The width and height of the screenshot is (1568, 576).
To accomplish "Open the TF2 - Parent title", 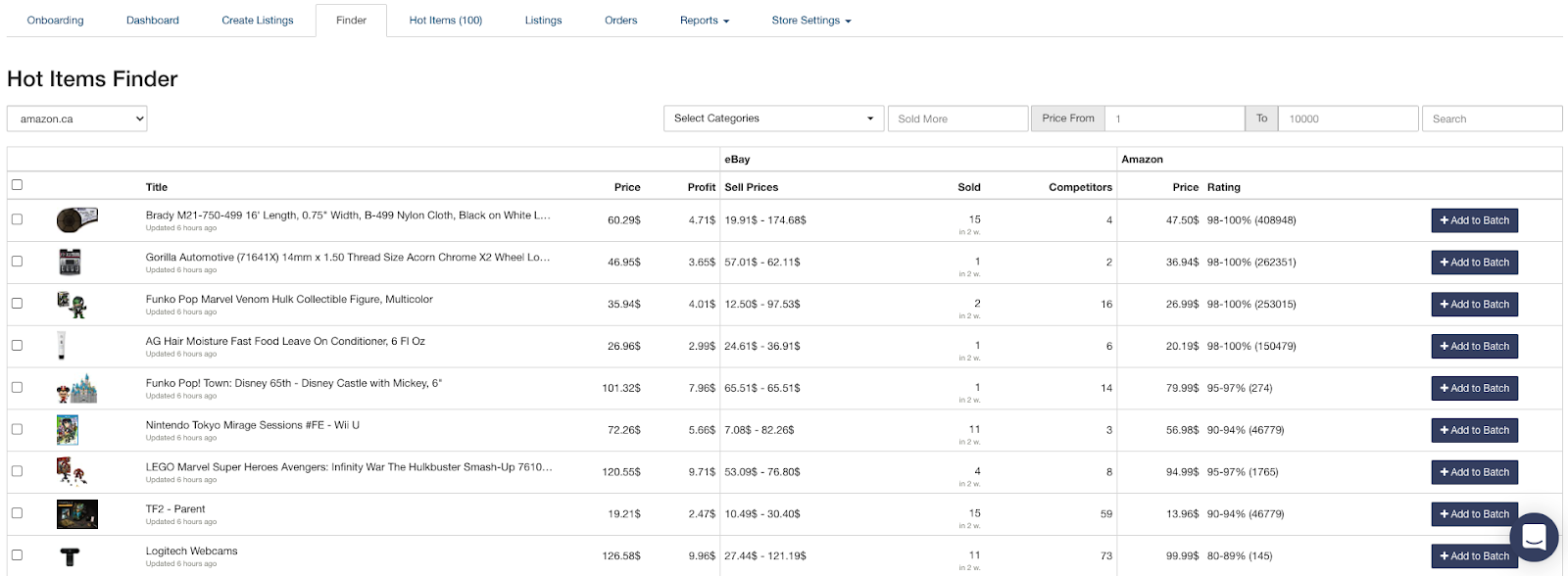I will (x=175, y=508).
